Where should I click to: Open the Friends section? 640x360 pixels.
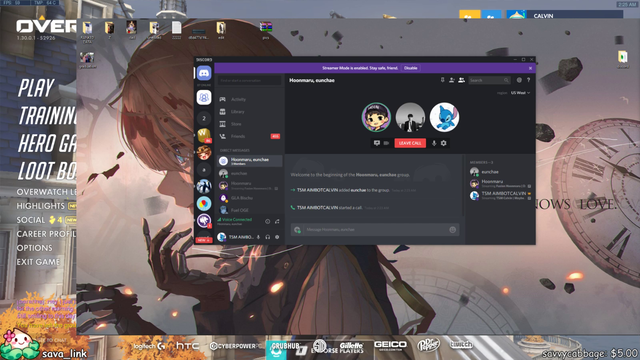(249, 136)
